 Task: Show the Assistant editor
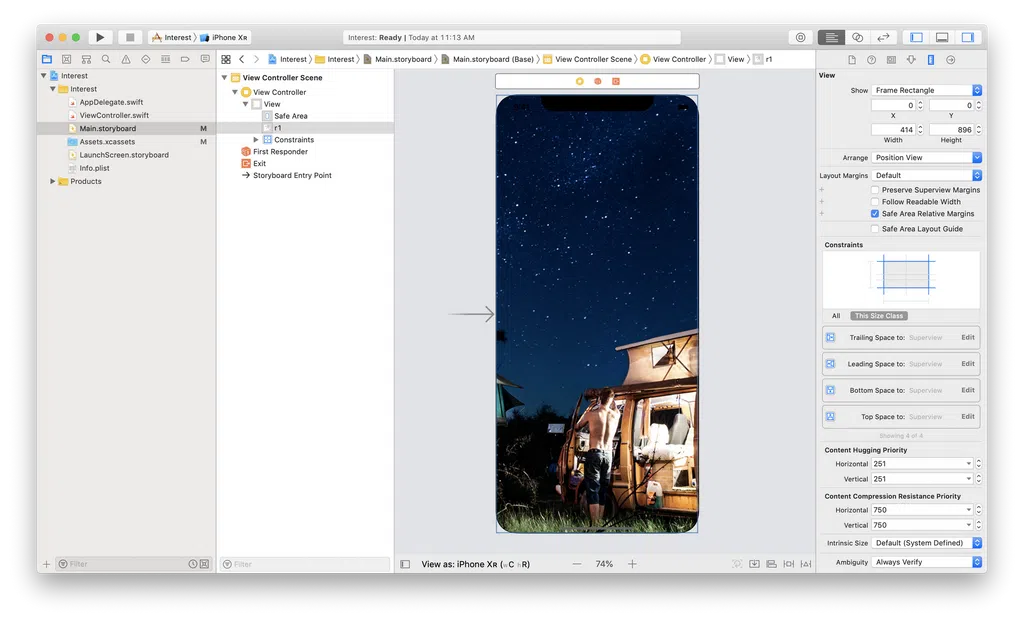pos(857,37)
